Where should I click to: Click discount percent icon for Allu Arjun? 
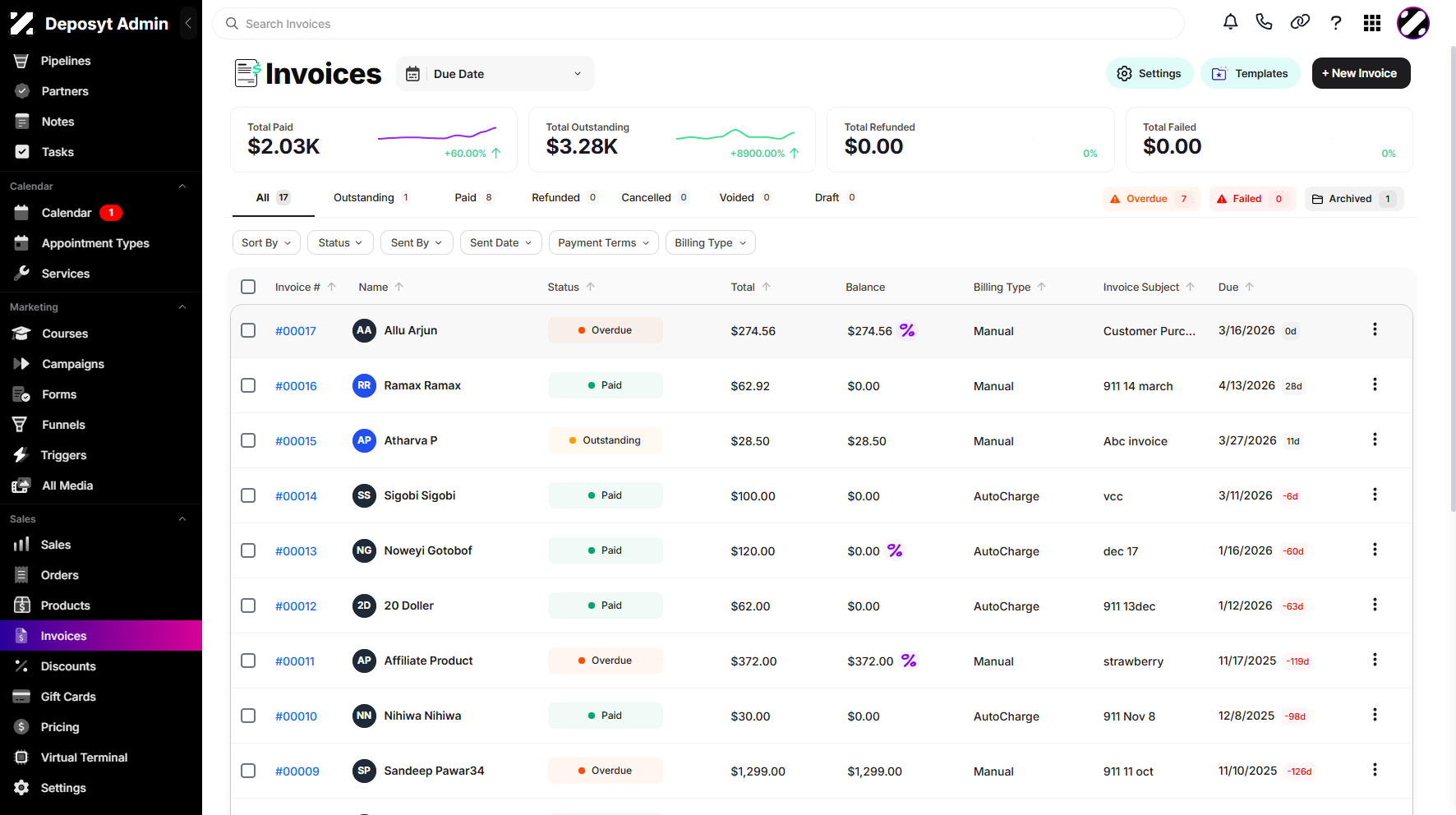coord(907,330)
